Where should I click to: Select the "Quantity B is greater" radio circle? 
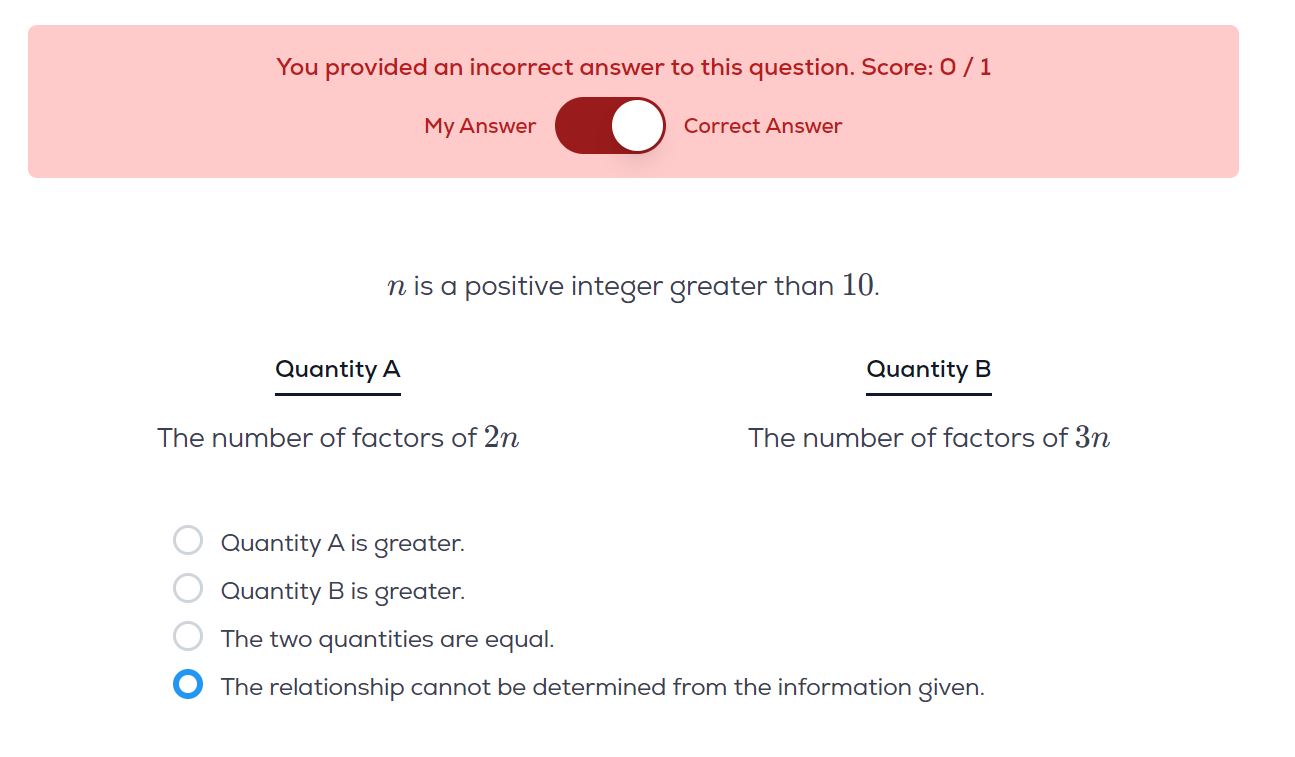[x=188, y=588]
